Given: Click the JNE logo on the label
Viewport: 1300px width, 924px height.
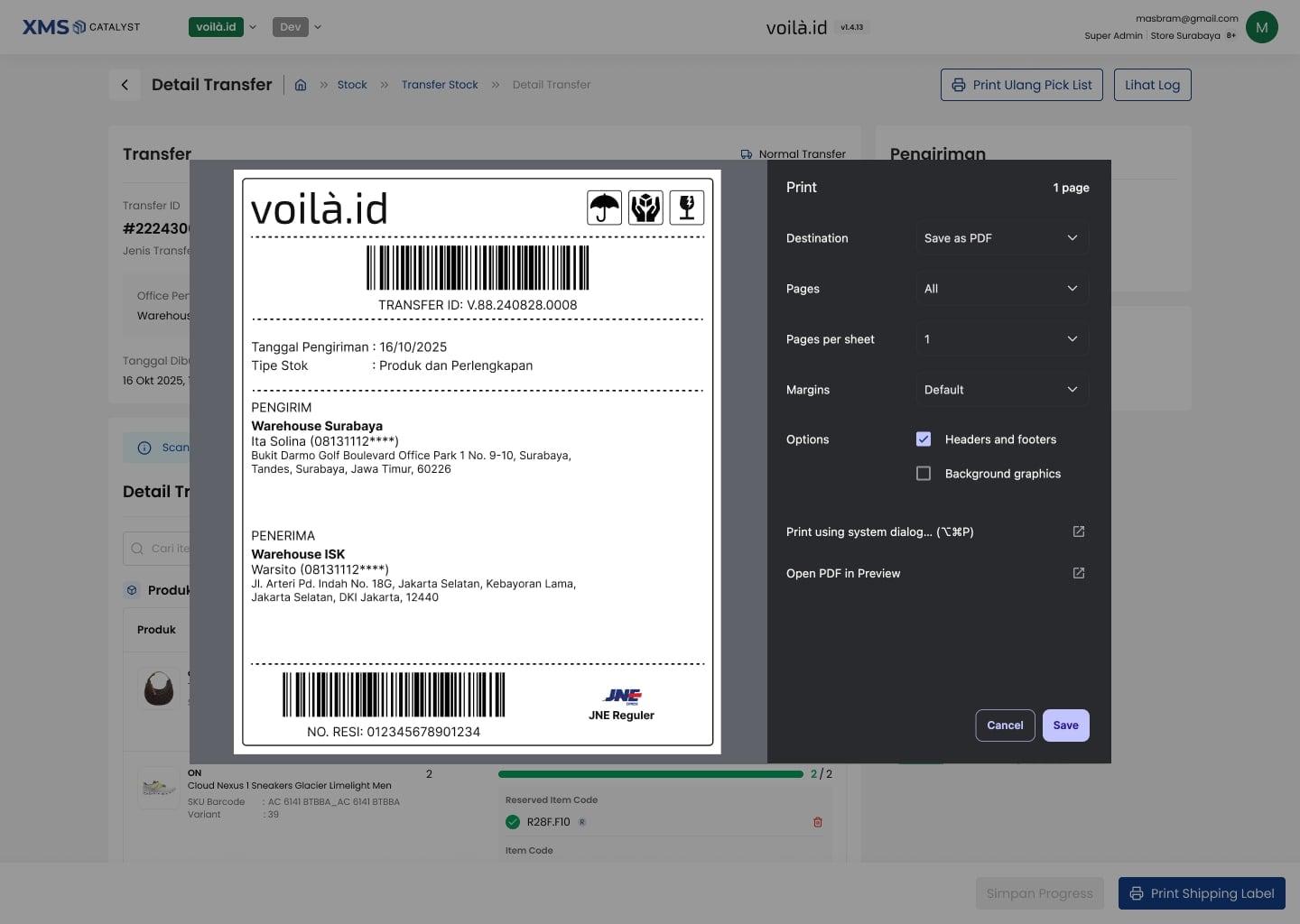Looking at the screenshot, I should (622, 697).
